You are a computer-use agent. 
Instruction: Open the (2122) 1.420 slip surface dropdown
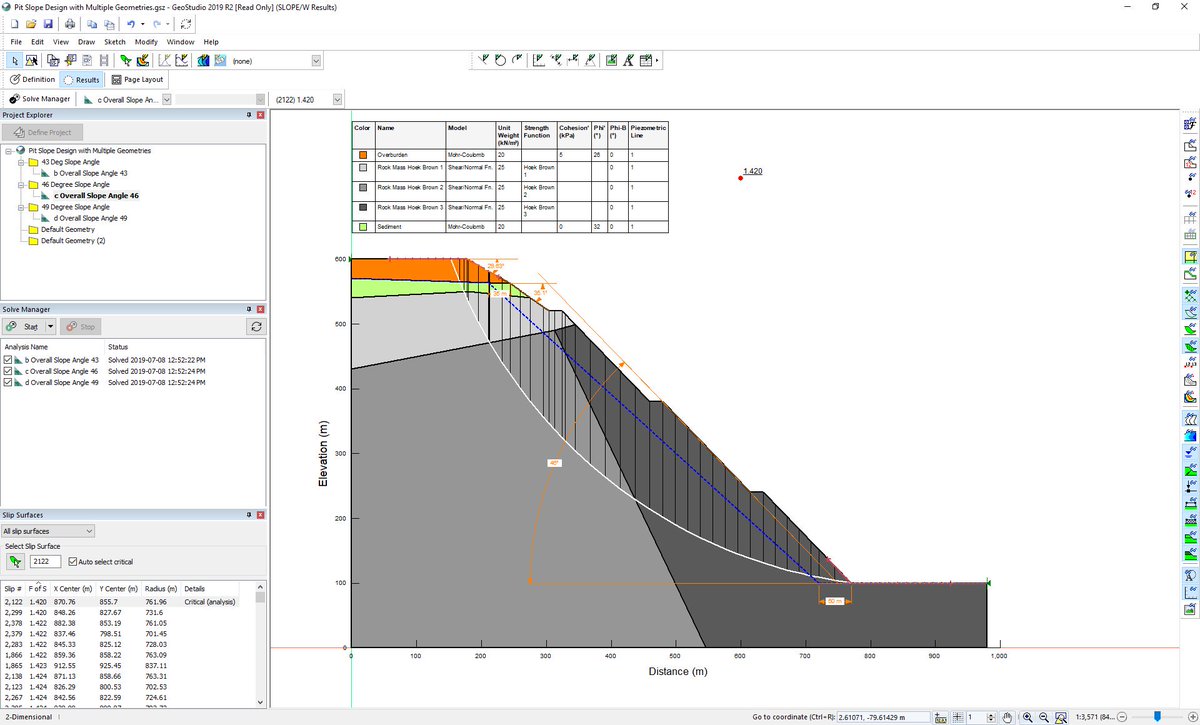pos(336,98)
